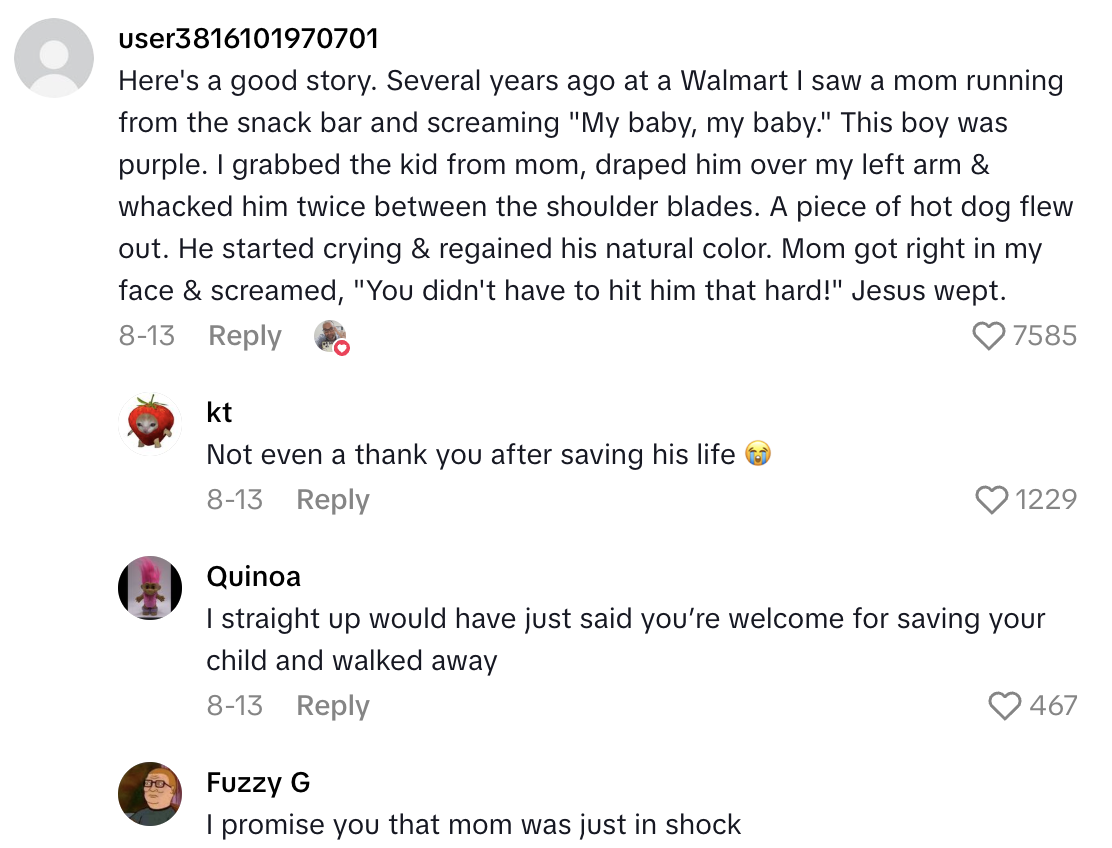Like Quinoa's you're welcome comment
Screen dimensions: 1112x848
[1004, 707]
